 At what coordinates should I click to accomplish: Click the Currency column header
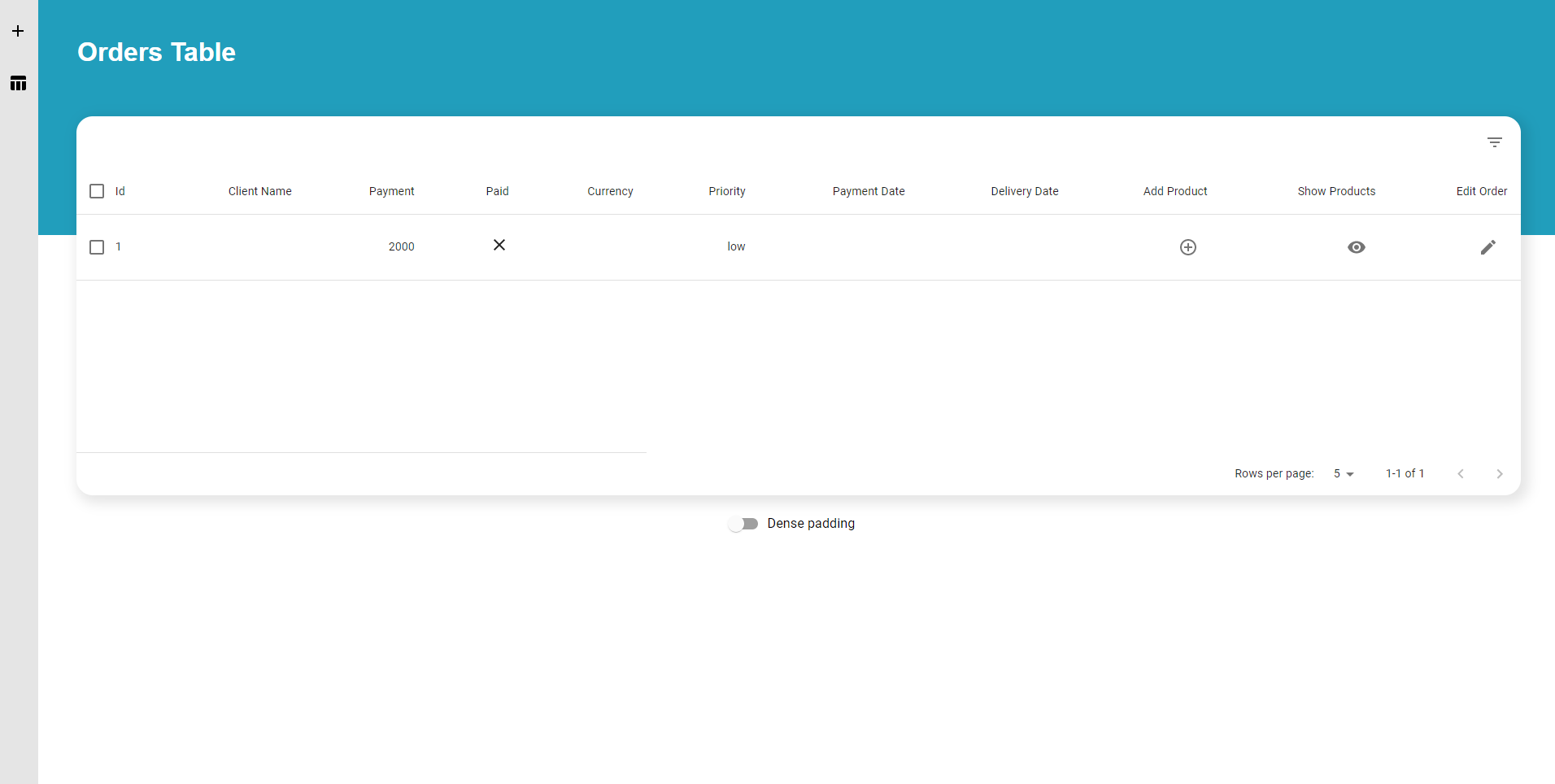610,191
